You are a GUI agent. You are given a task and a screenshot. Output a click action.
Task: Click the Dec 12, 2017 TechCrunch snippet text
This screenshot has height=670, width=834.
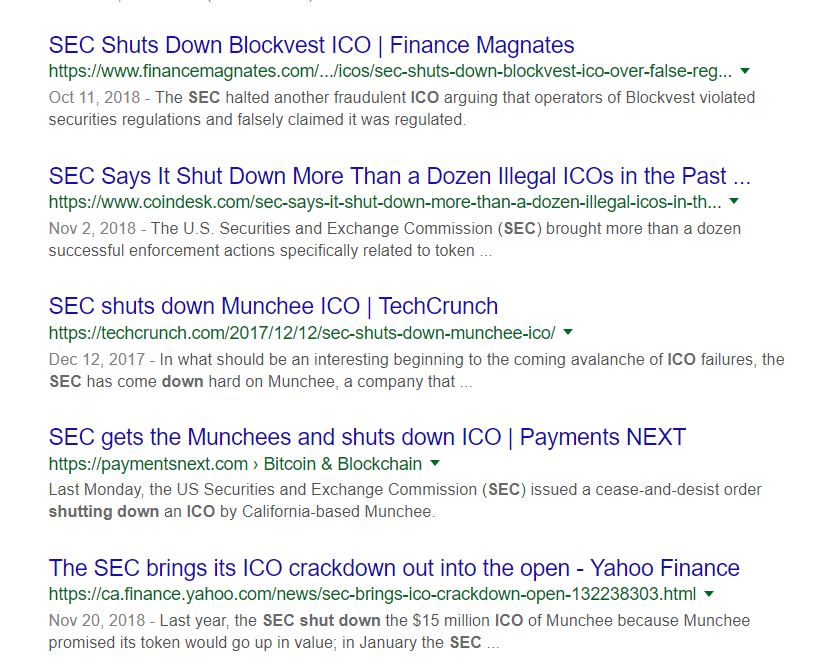(415, 370)
